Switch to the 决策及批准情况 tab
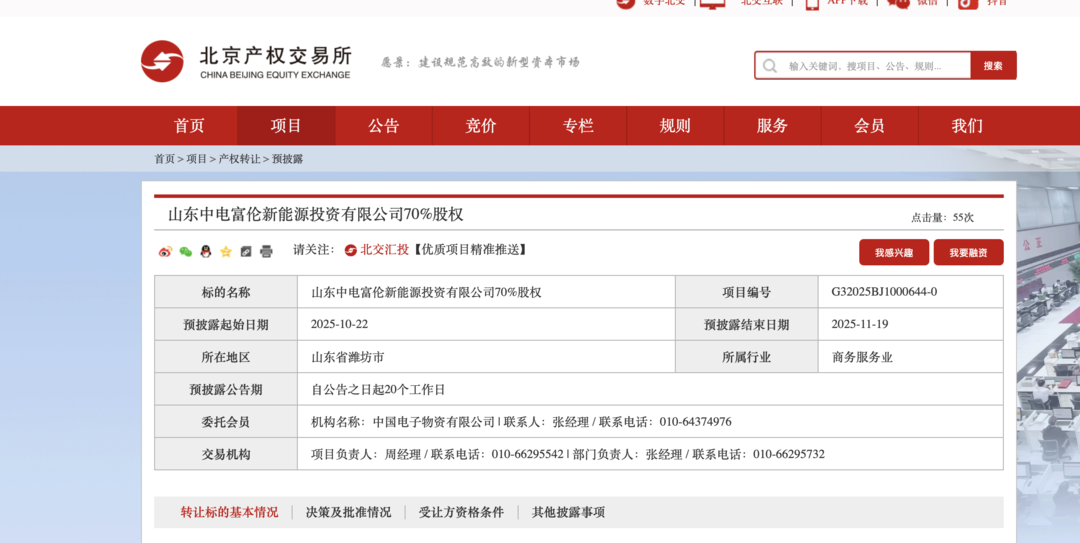 348,512
